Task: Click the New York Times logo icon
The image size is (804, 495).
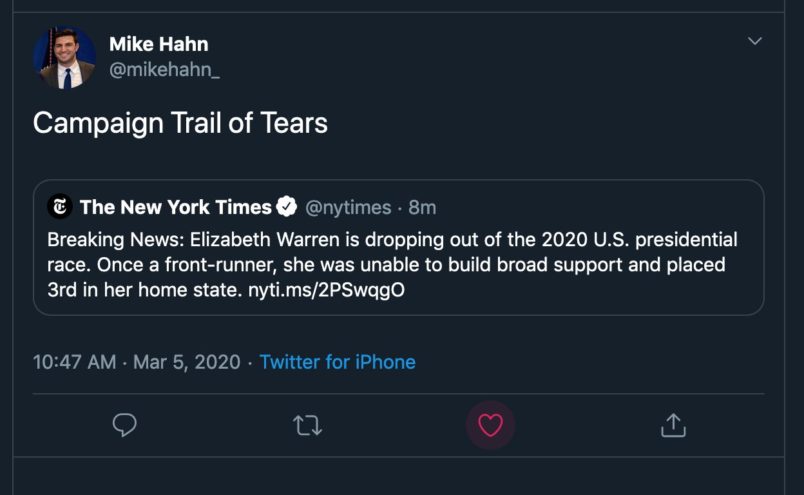Action: 61,207
